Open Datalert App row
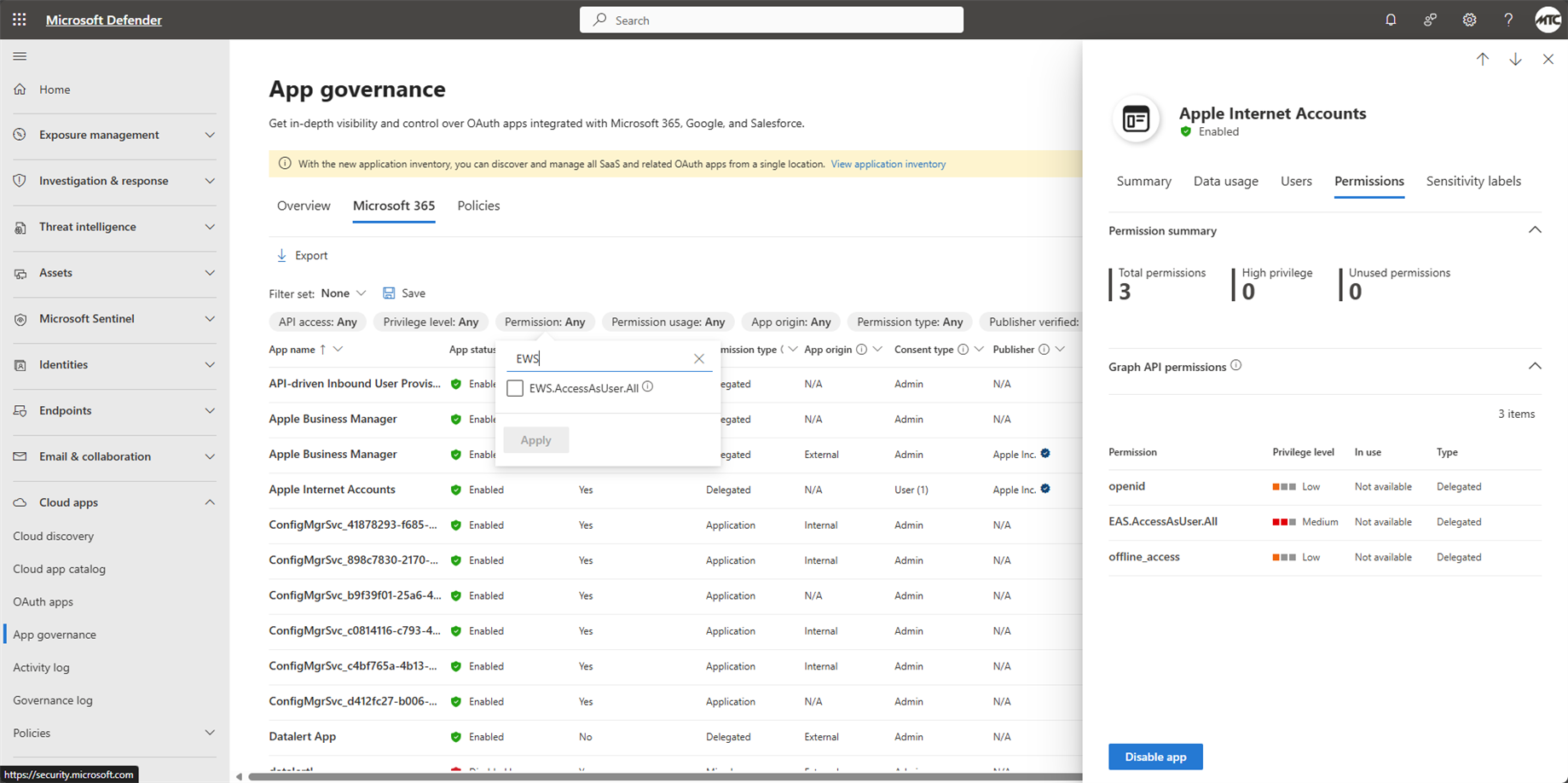Viewport: 1568px width, 783px height. click(x=302, y=736)
